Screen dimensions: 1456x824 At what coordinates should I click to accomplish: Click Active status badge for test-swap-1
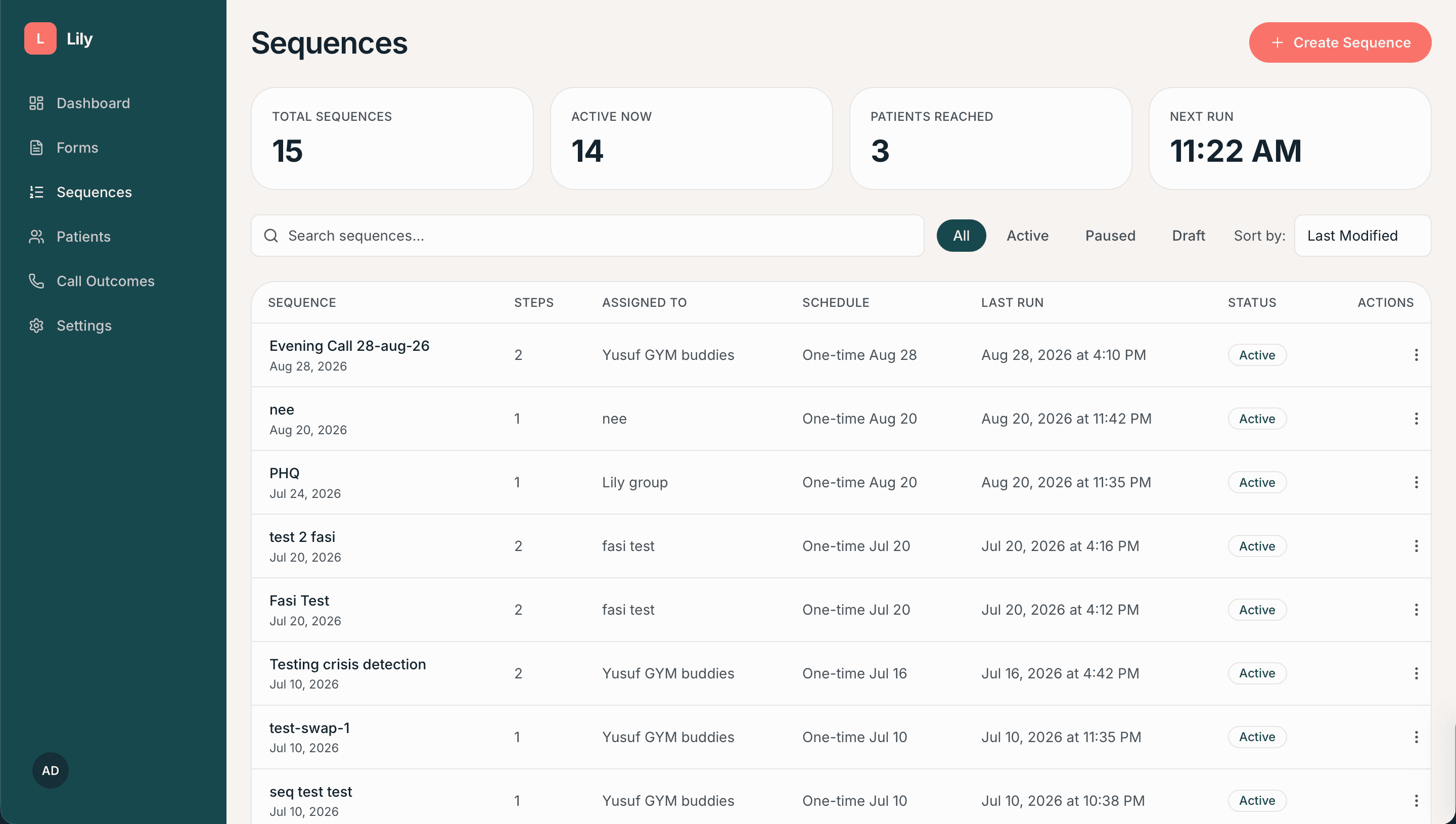tap(1257, 737)
